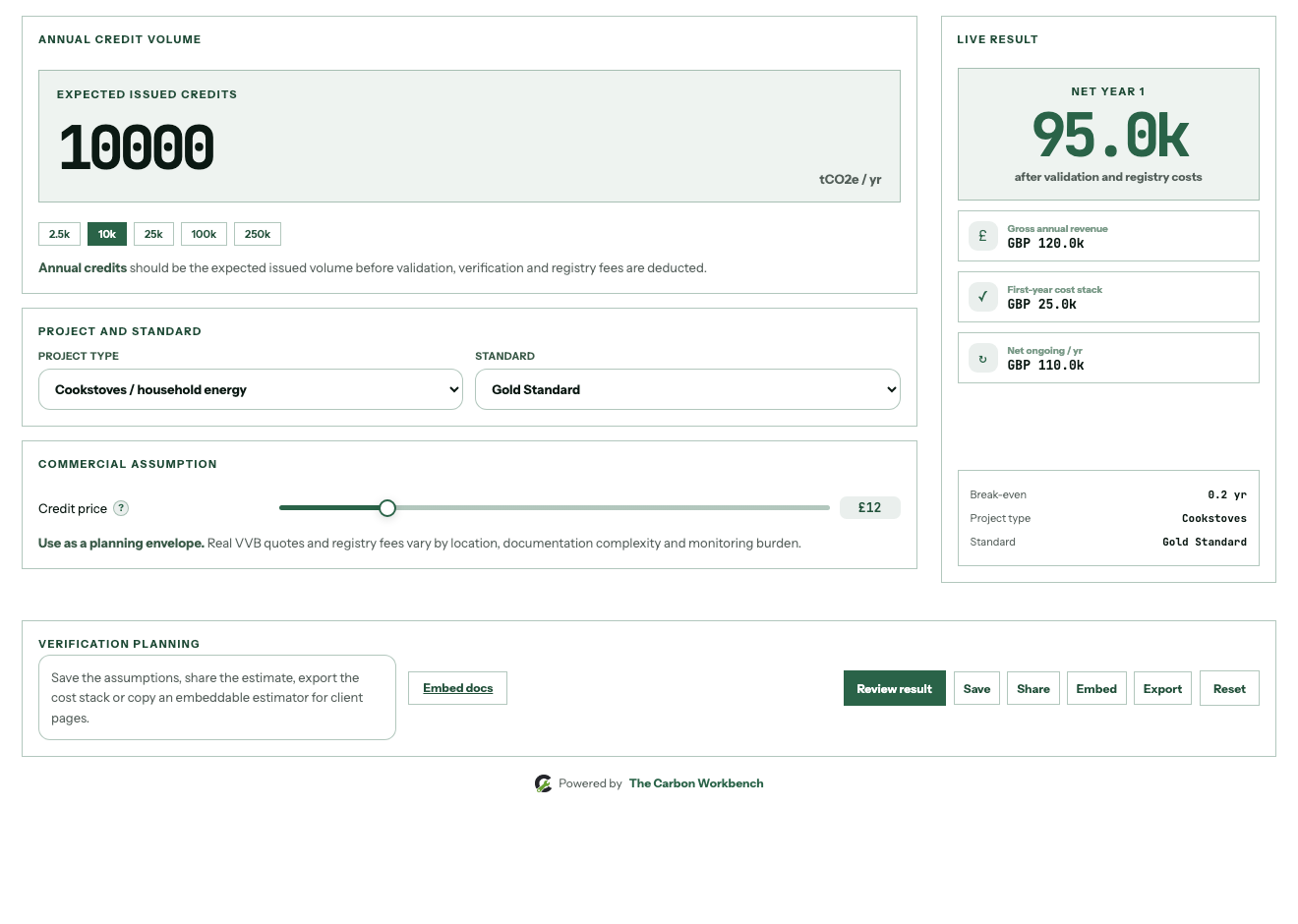Click the GBP 110.0k net ongoing value

click(1045, 365)
